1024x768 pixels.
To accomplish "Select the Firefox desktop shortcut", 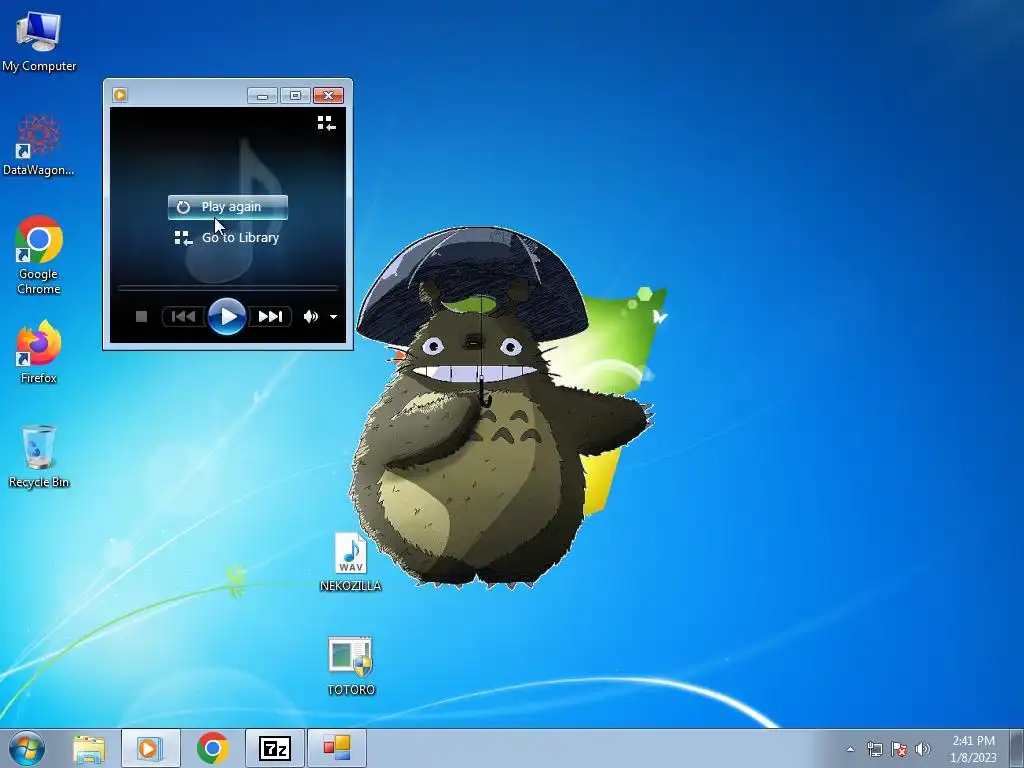I will click(39, 351).
